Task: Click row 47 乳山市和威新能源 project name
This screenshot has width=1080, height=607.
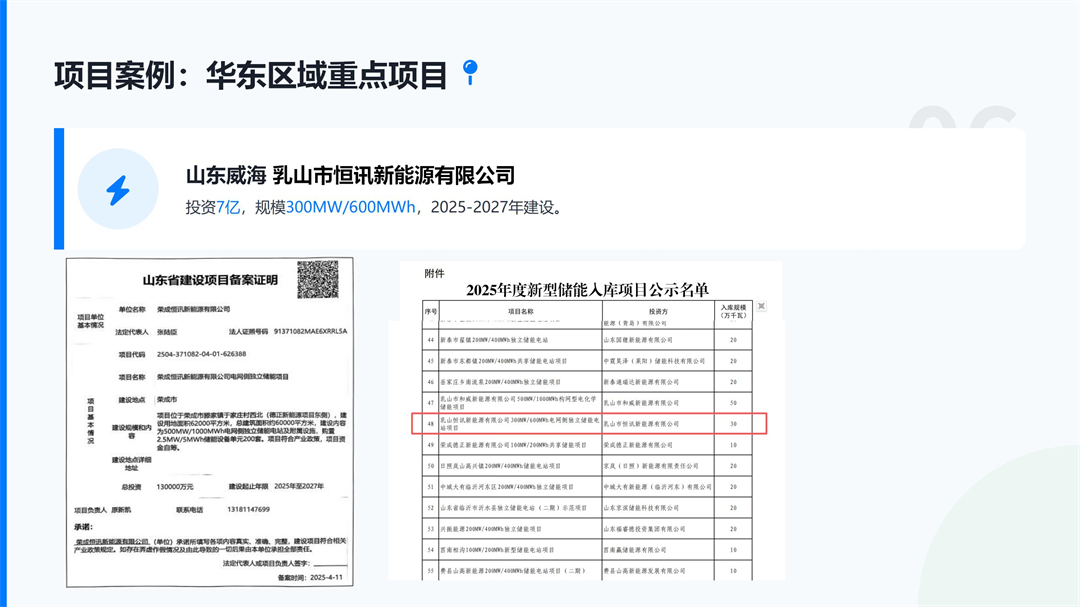Action: [x=519, y=402]
